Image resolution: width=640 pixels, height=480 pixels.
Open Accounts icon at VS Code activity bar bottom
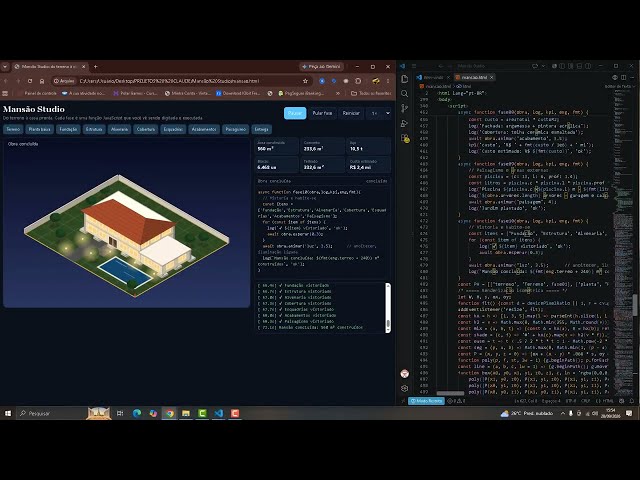point(404,373)
